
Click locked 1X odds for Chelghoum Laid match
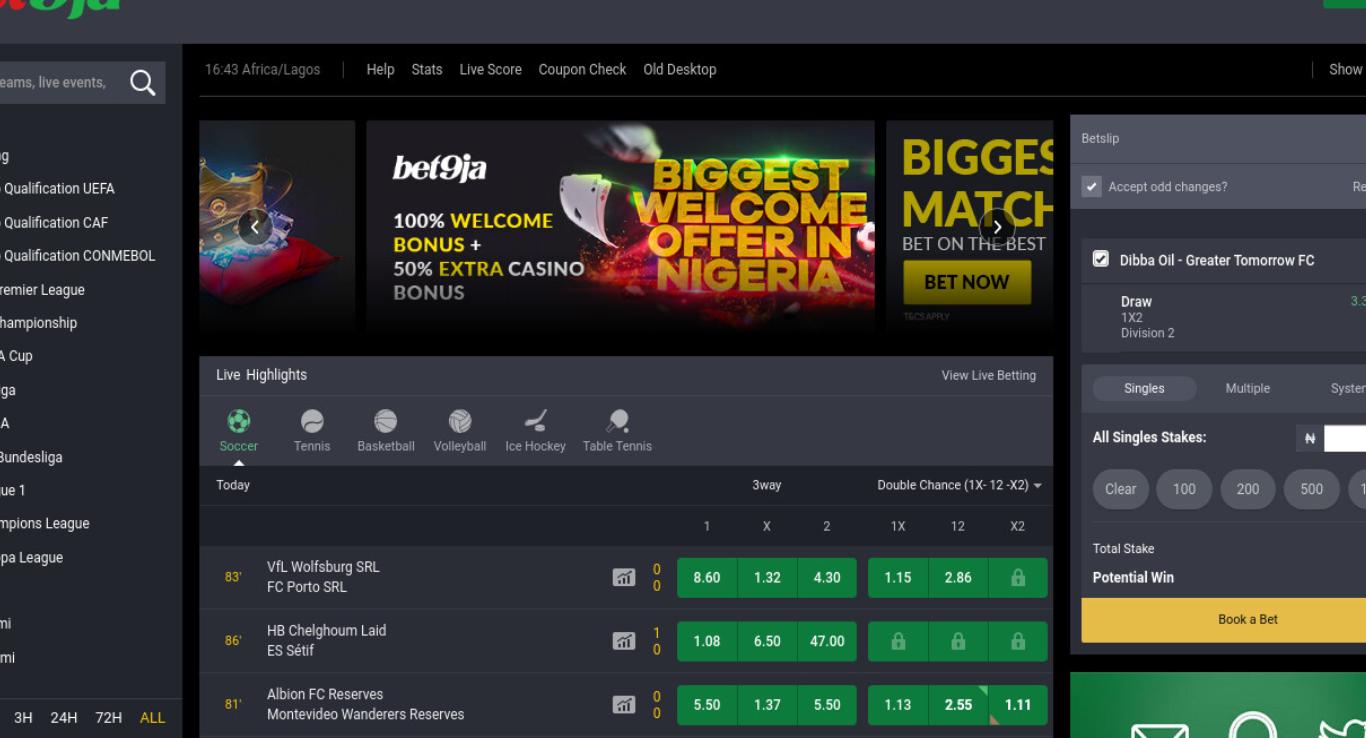(x=898, y=642)
